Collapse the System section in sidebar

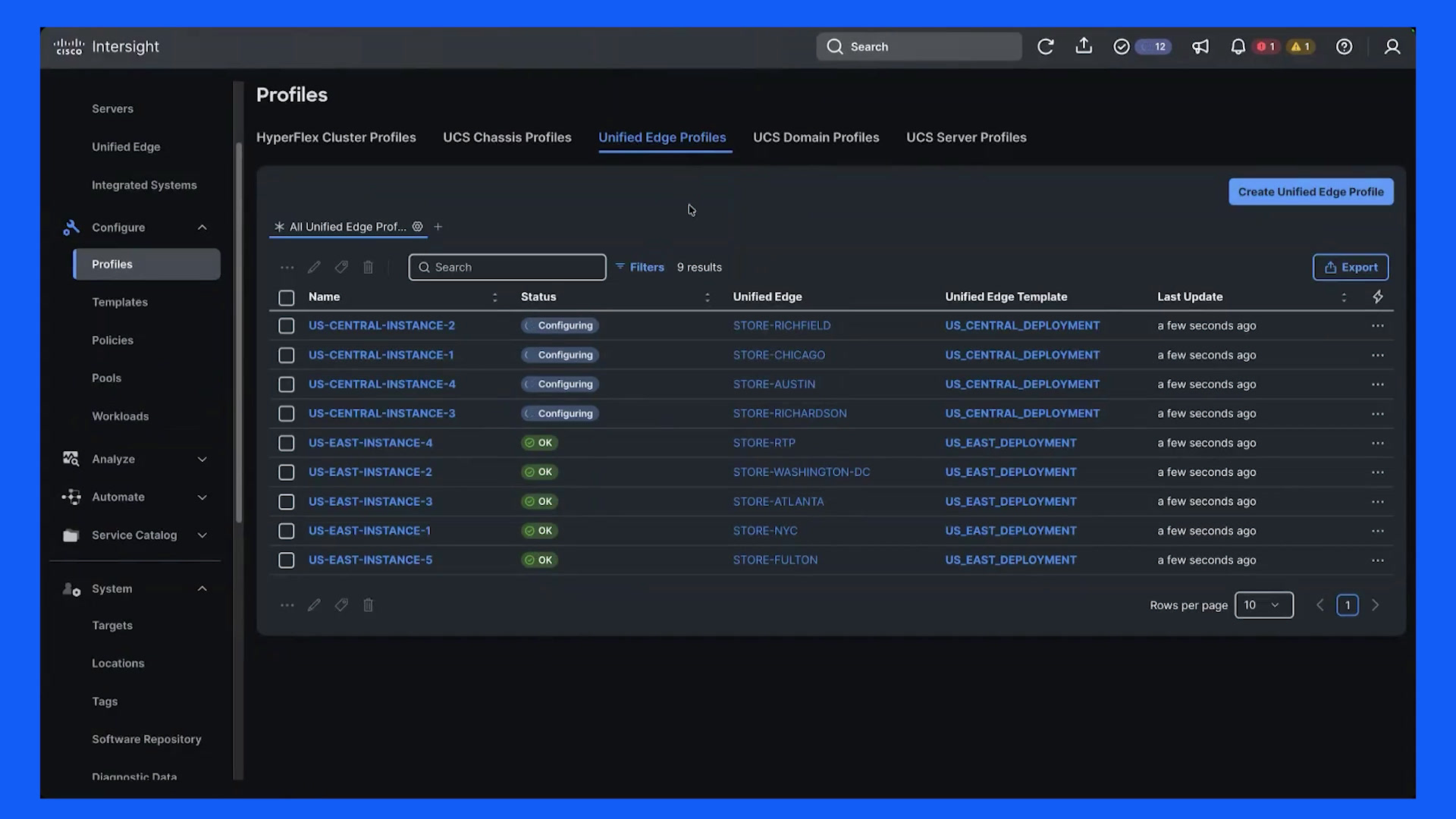pyautogui.click(x=202, y=589)
